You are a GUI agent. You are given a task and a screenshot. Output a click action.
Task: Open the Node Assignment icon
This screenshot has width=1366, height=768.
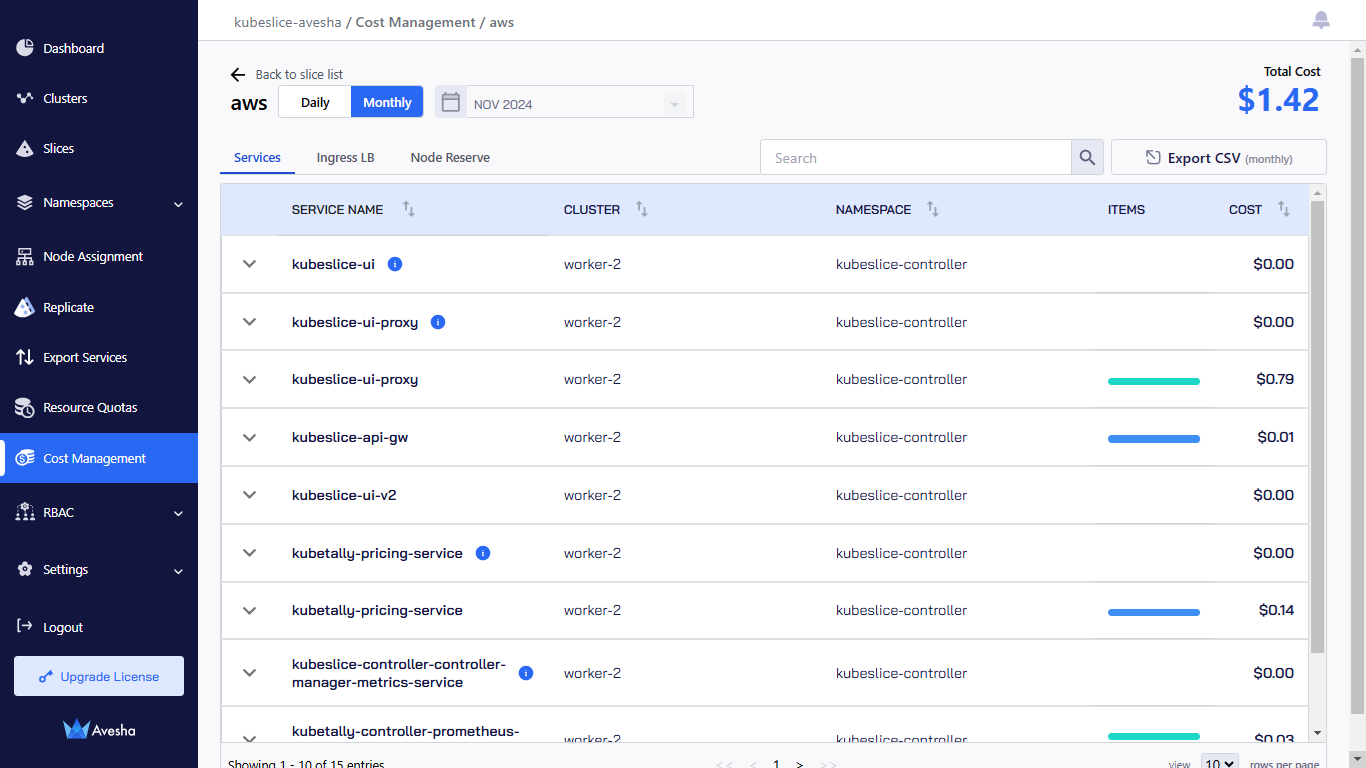(x=25, y=256)
